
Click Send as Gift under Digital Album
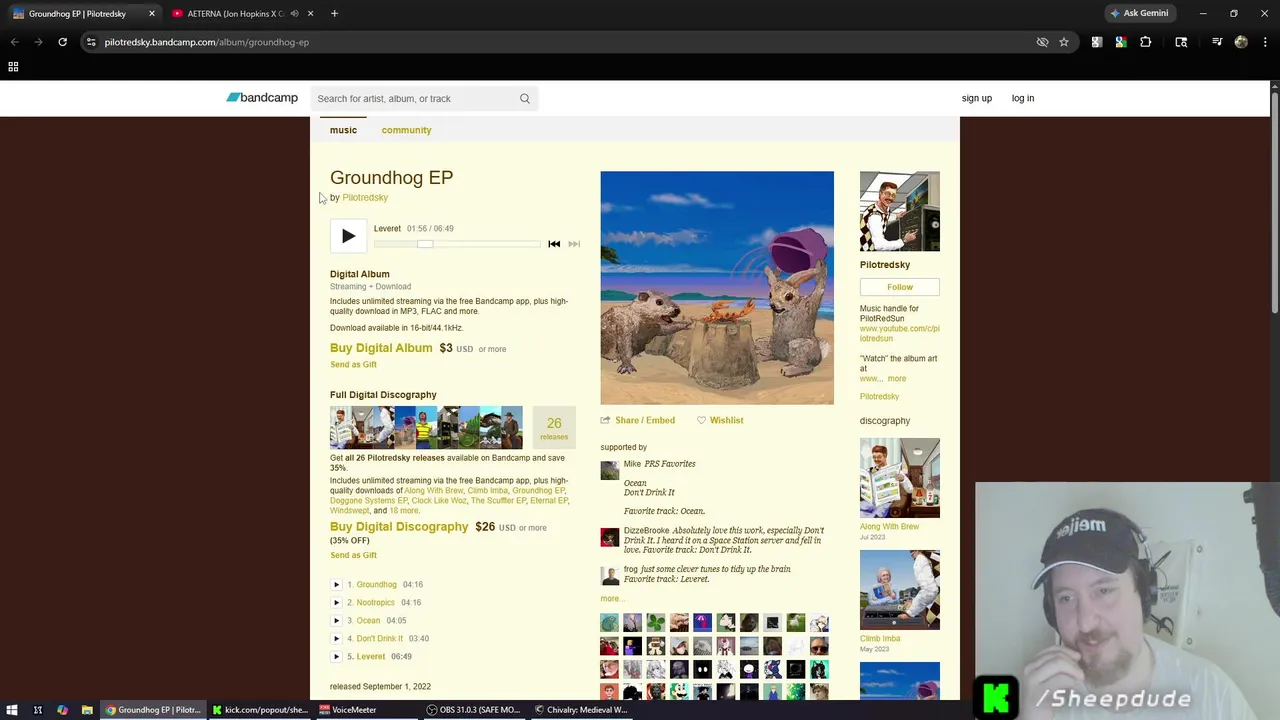coord(353,365)
